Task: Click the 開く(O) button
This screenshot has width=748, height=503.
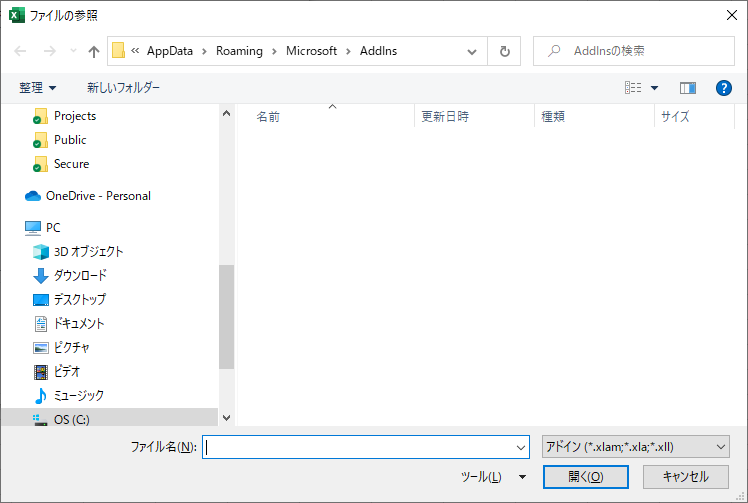Action: point(585,477)
